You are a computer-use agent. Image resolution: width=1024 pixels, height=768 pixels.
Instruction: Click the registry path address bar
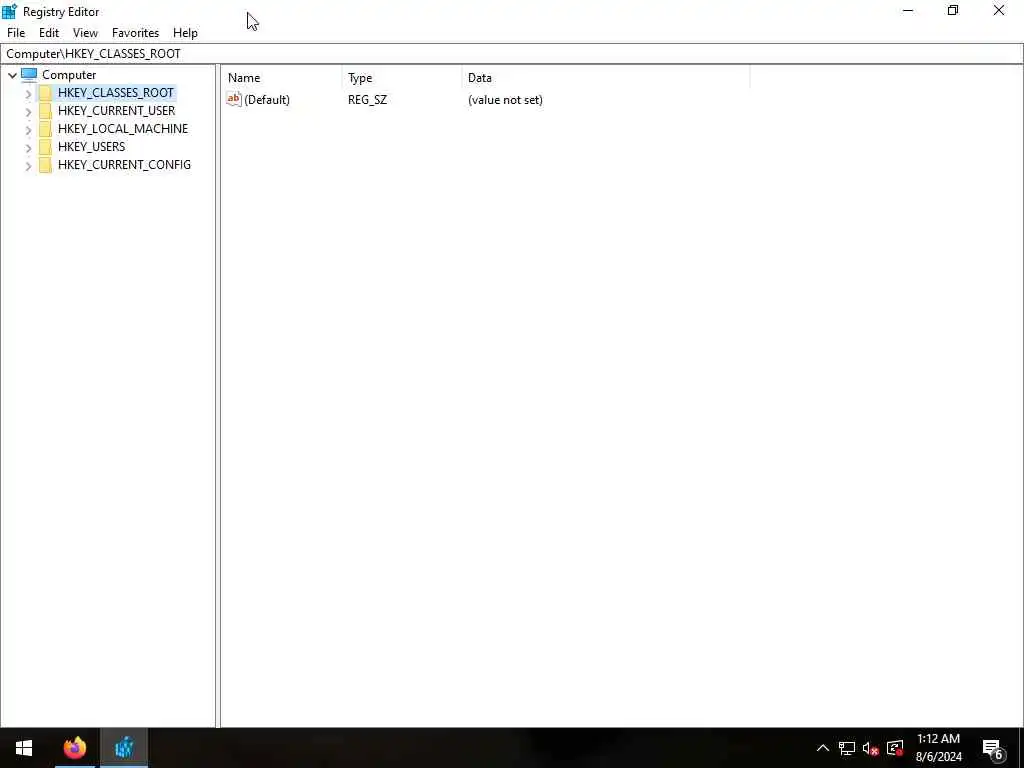click(512, 54)
